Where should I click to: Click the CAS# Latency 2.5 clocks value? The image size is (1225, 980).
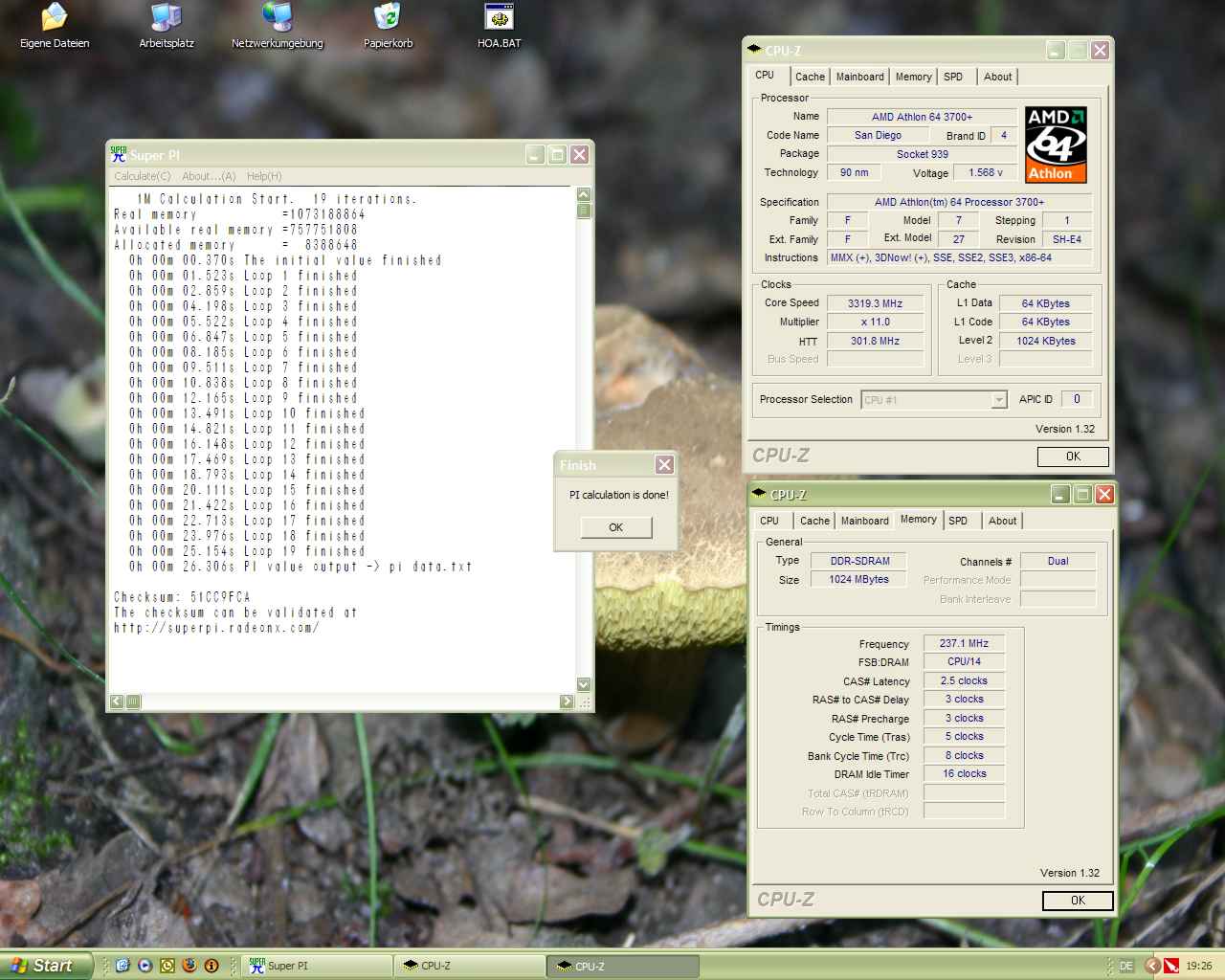(964, 680)
